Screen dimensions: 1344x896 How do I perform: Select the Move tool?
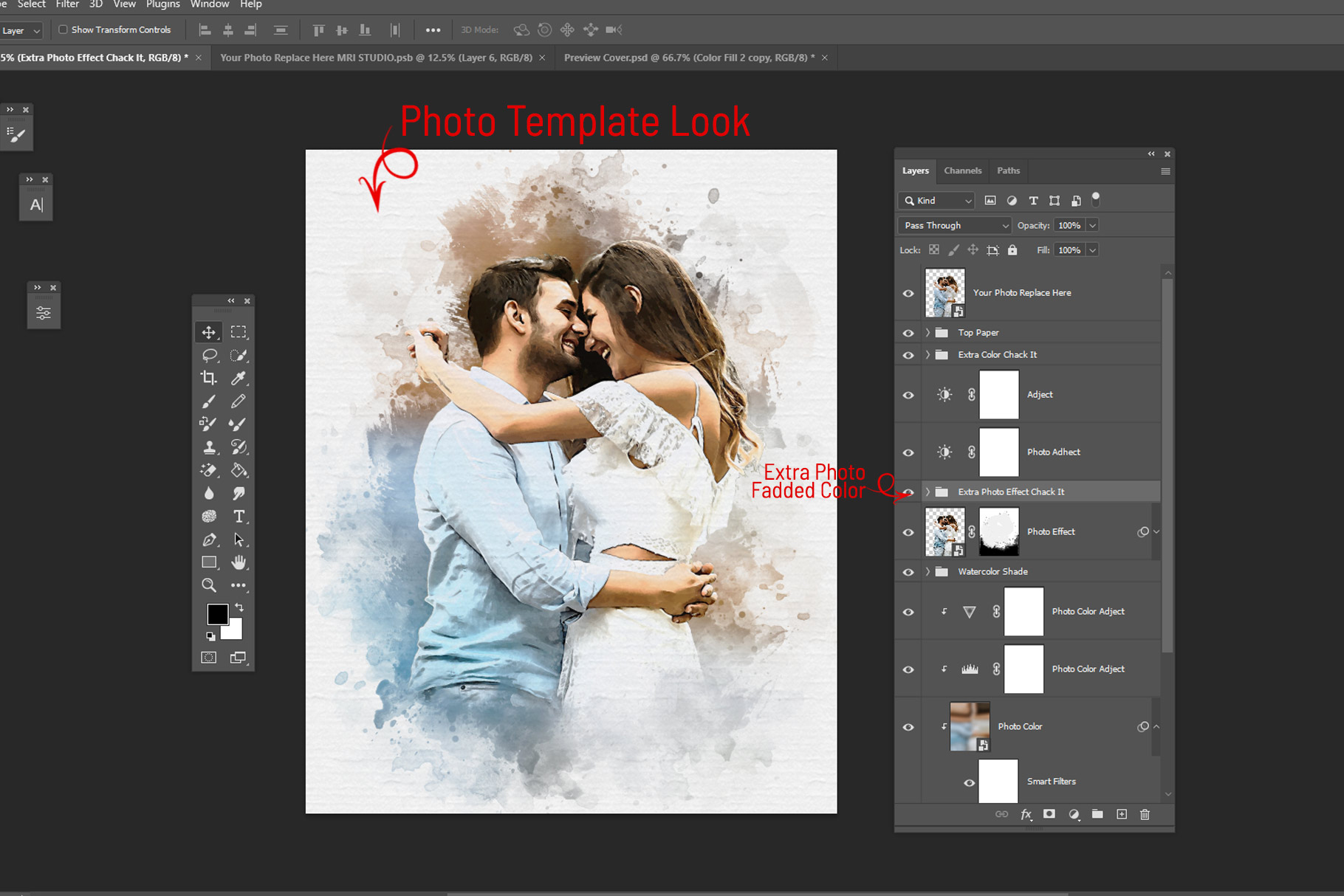(x=209, y=332)
